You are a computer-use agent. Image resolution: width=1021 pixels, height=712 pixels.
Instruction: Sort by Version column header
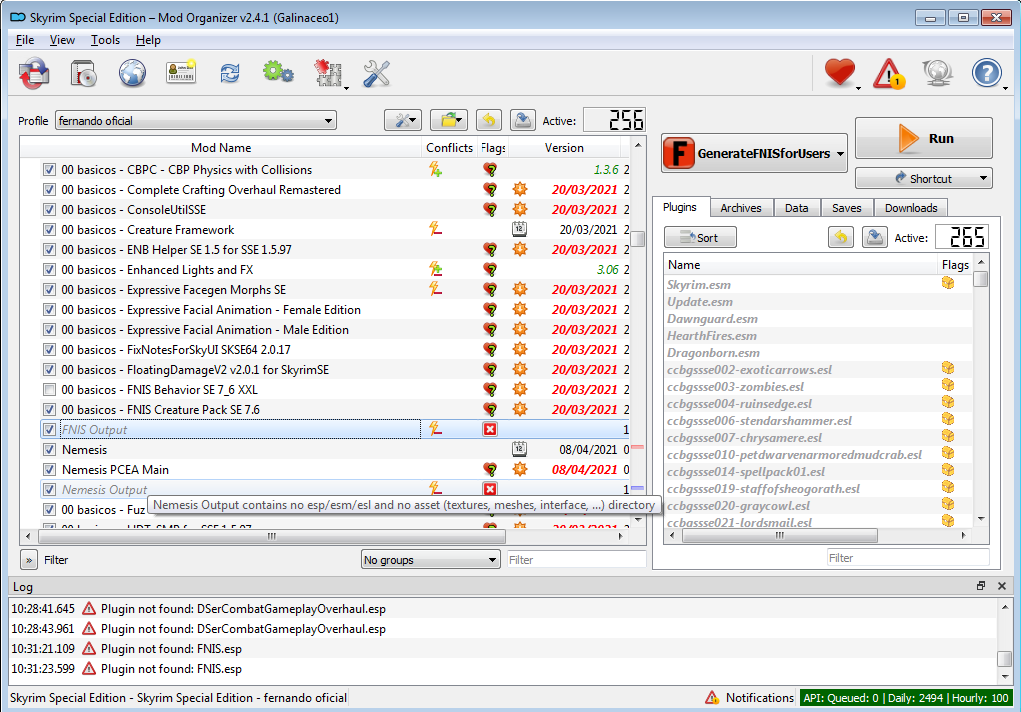564,148
